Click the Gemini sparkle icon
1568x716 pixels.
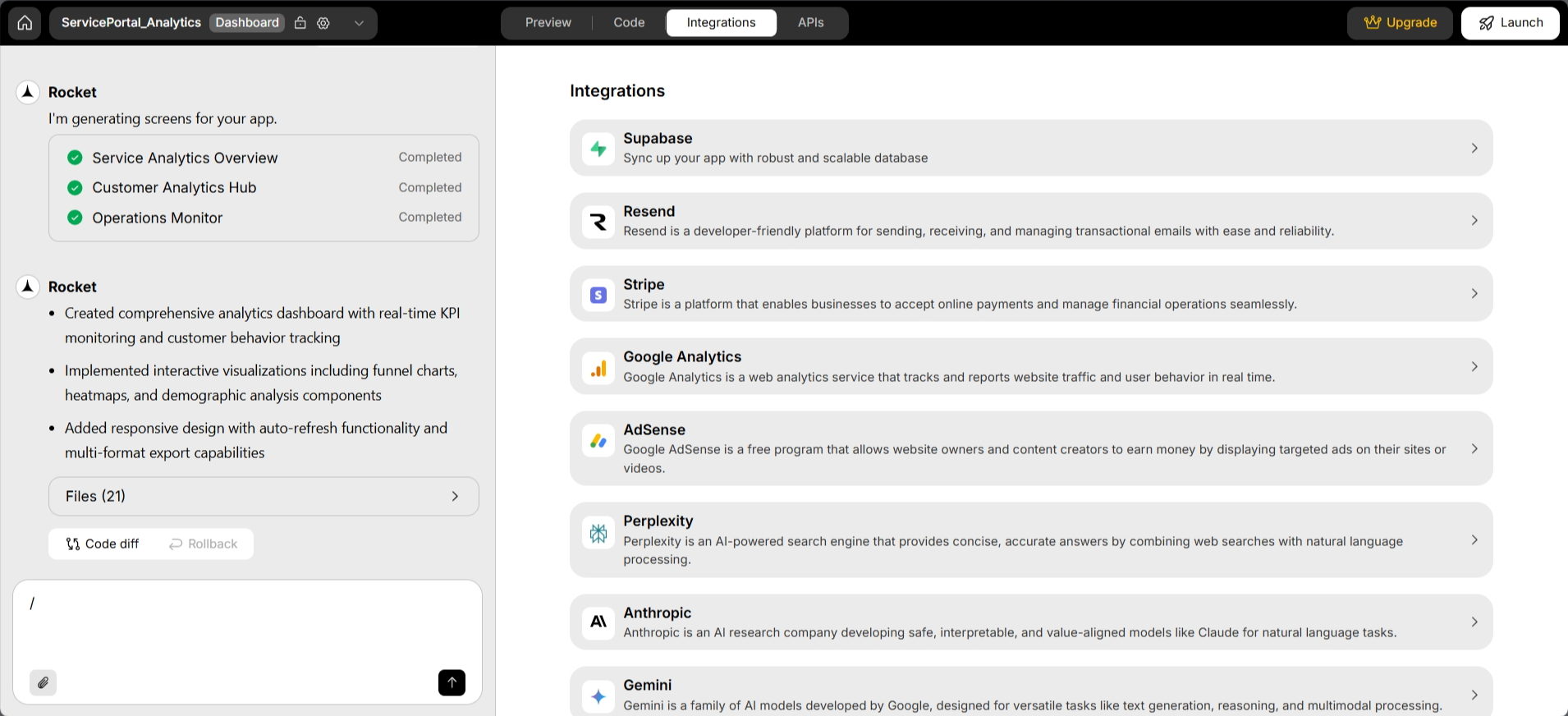[x=598, y=696]
